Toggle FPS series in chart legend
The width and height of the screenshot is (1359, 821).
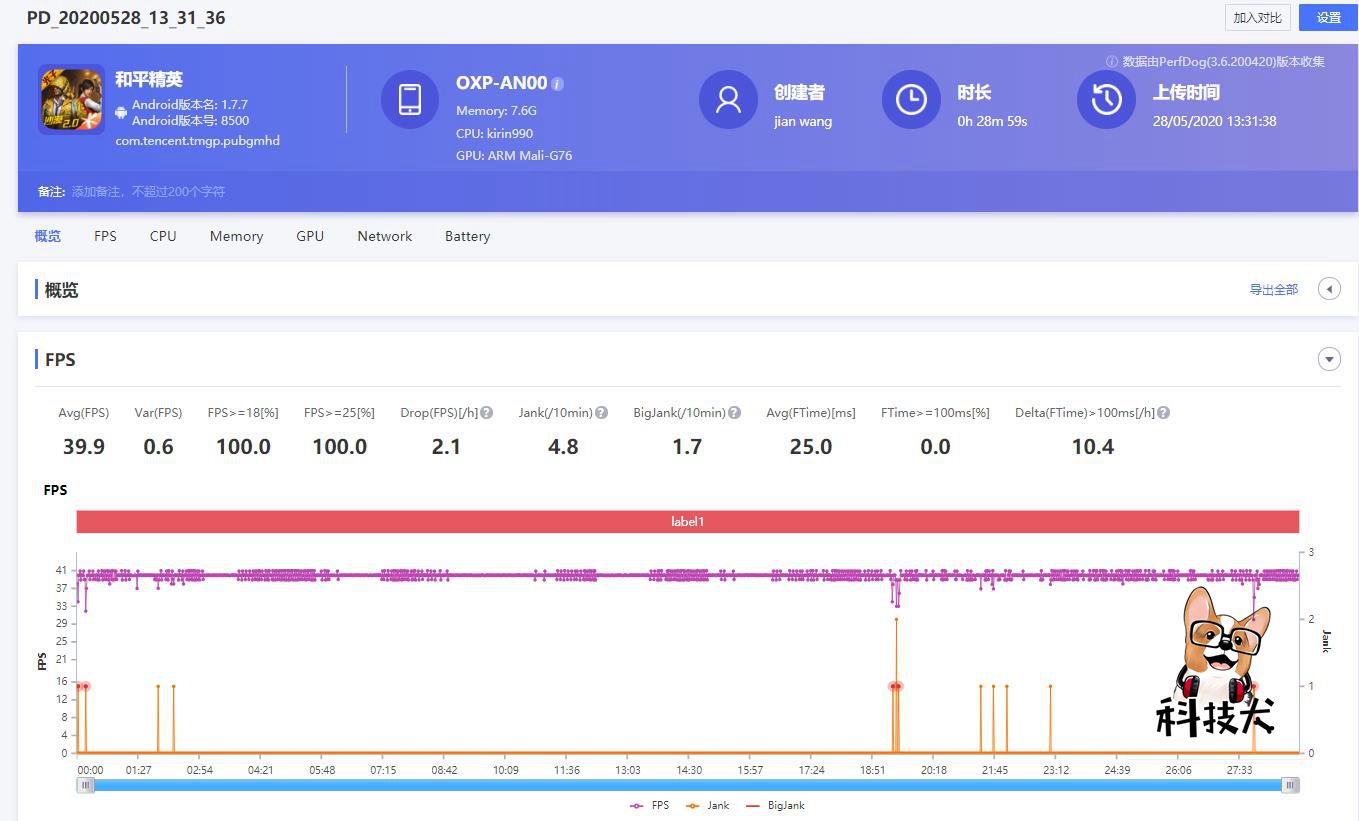[650, 805]
